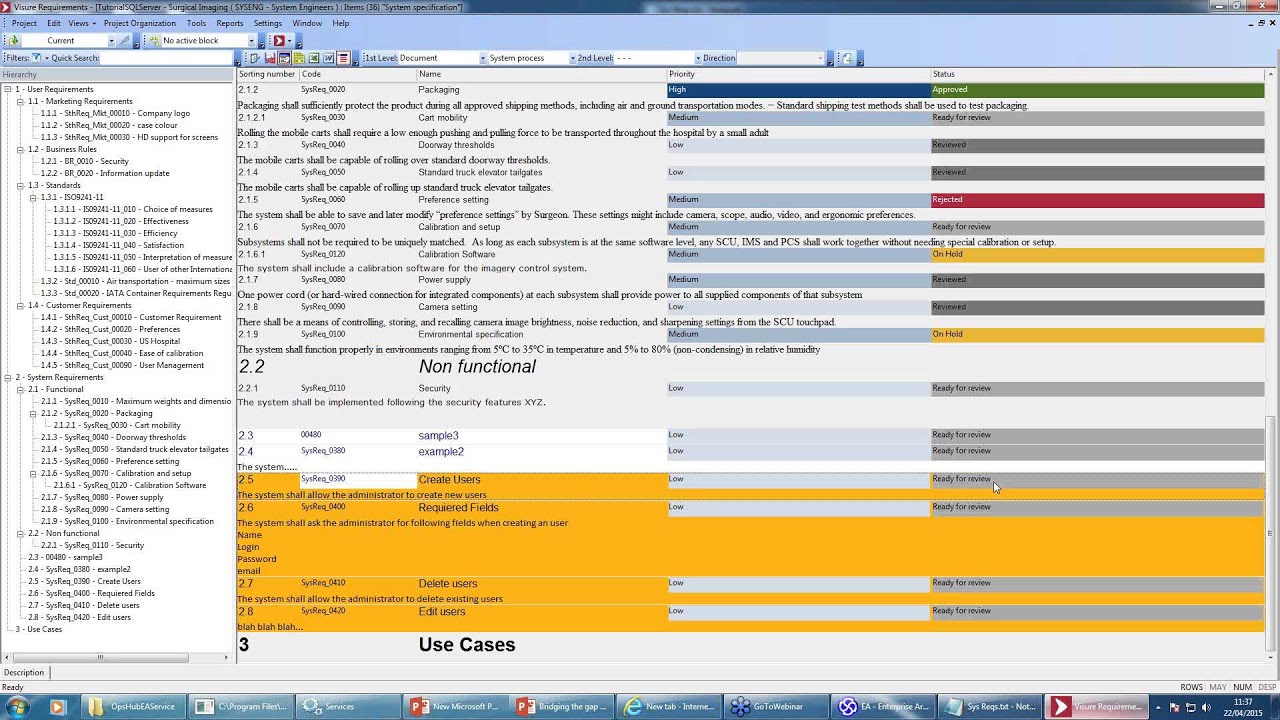Collapse the '2.1 - Functional' tree node
Image resolution: width=1280 pixels, height=720 pixels.
coord(20,389)
